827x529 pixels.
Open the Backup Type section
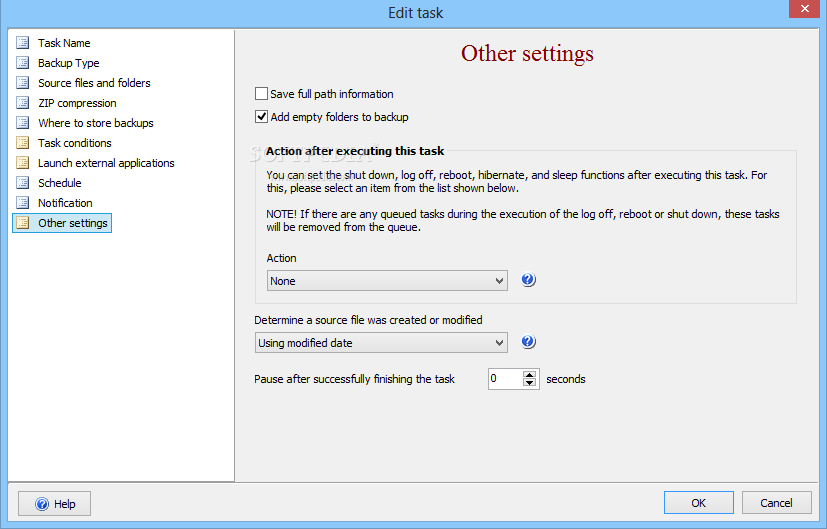coord(69,63)
